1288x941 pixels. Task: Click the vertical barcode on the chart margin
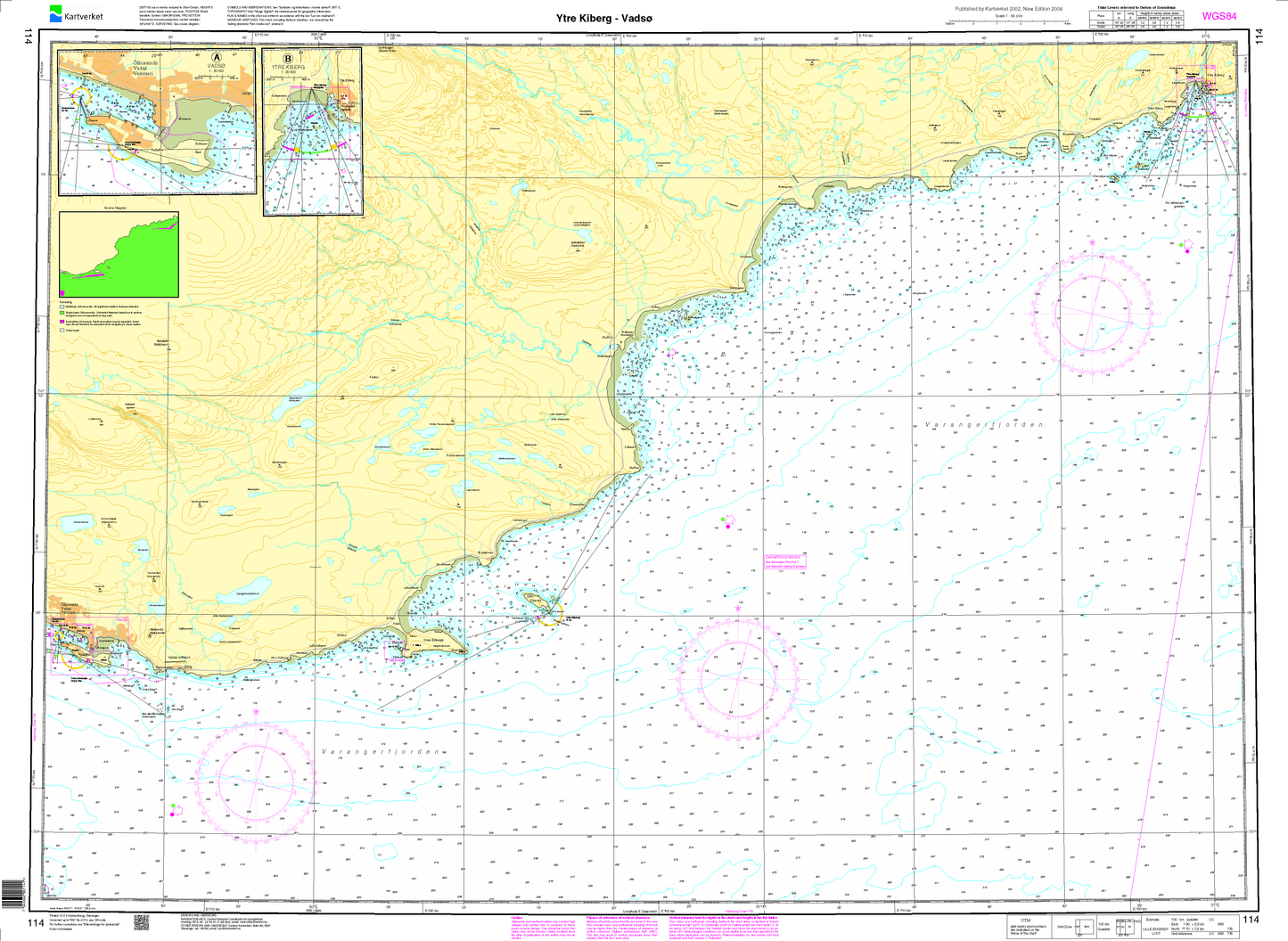pos(11,895)
